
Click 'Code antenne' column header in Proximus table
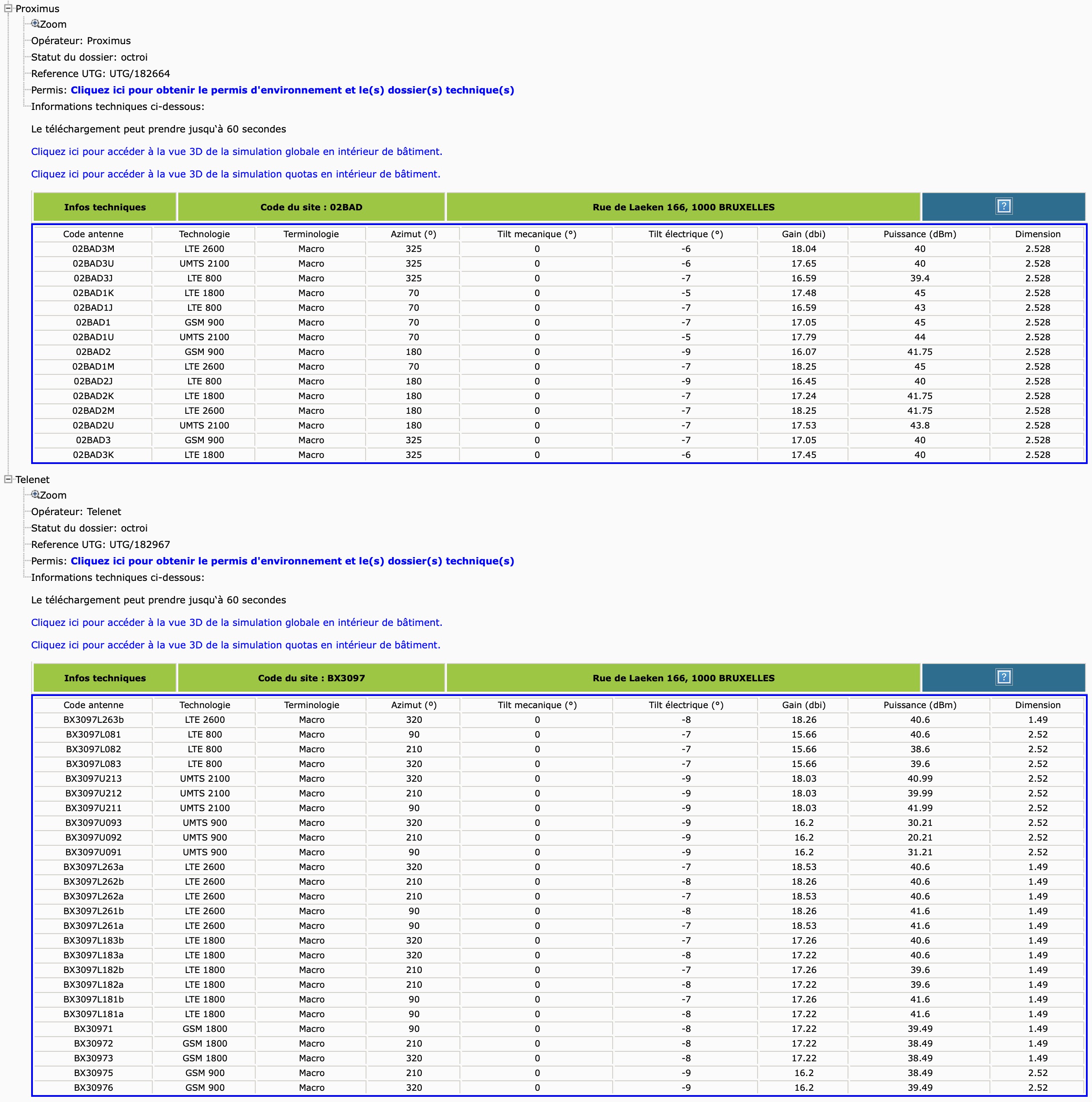(x=93, y=234)
